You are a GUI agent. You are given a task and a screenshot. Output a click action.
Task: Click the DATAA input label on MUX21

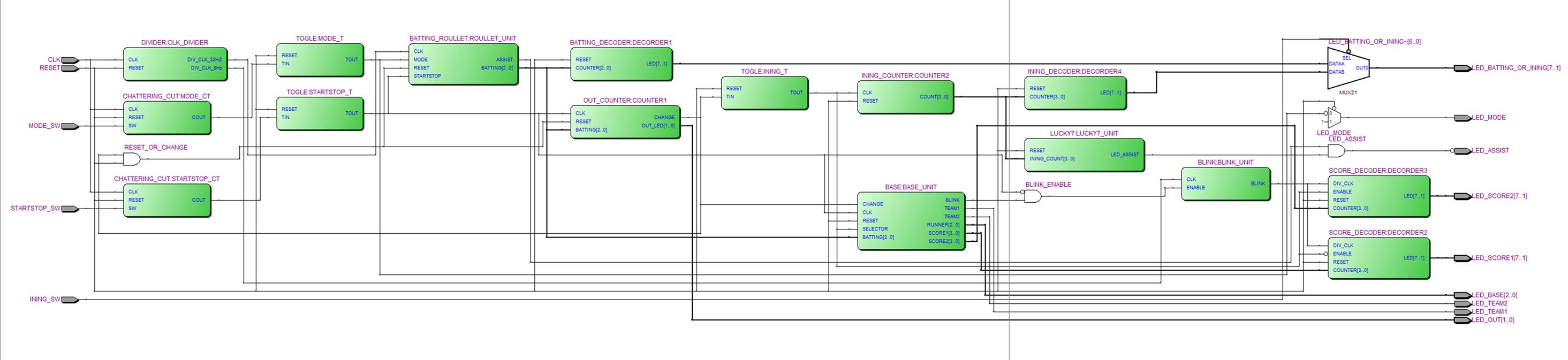tap(1337, 63)
